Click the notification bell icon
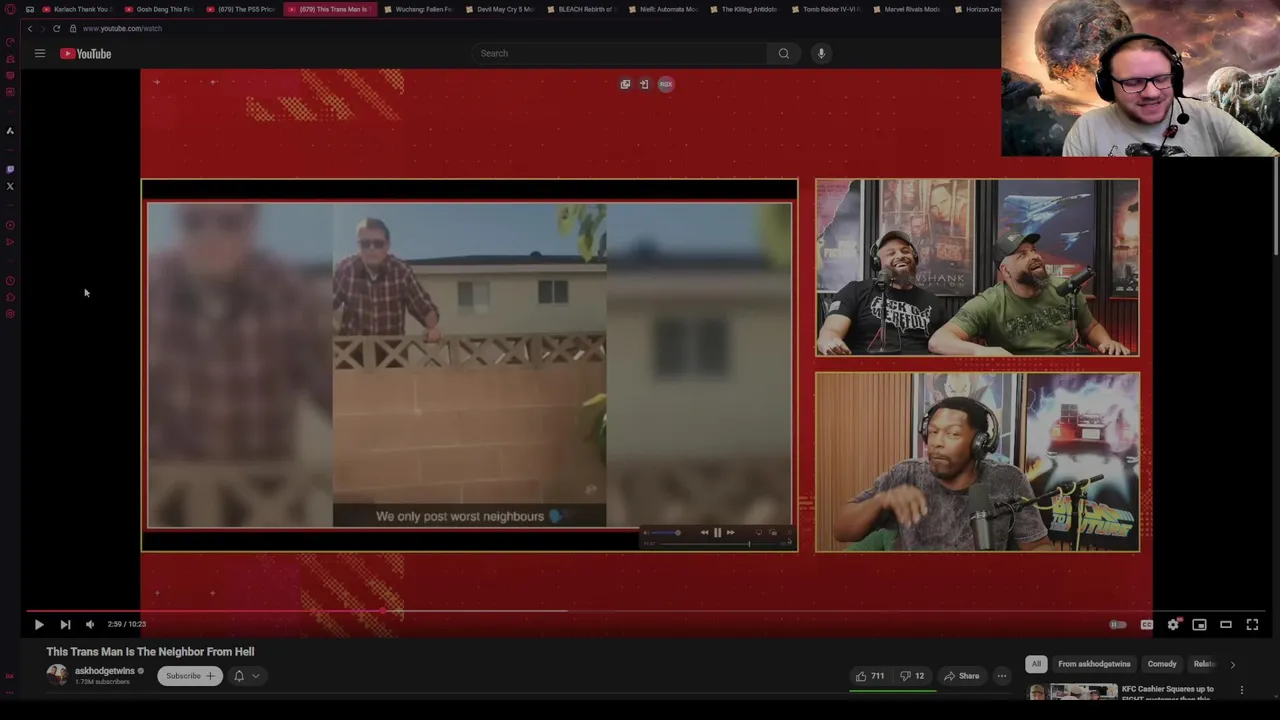 239,676
